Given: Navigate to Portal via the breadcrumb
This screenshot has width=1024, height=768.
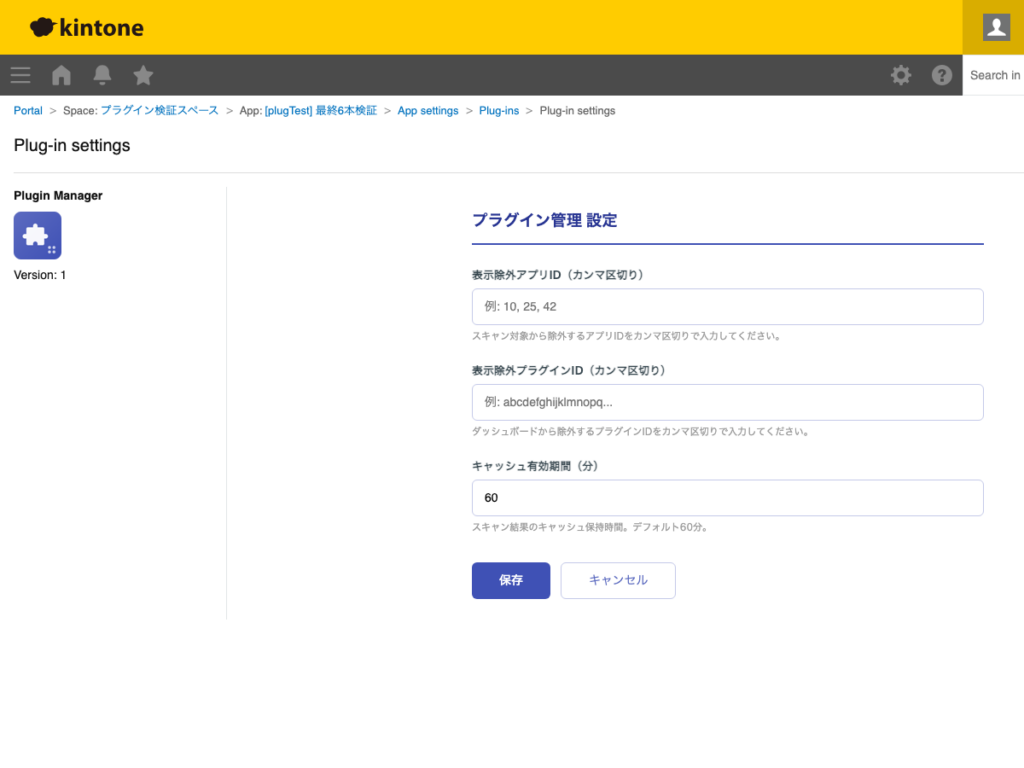Looking at the screenshot, I should [27, 110].
